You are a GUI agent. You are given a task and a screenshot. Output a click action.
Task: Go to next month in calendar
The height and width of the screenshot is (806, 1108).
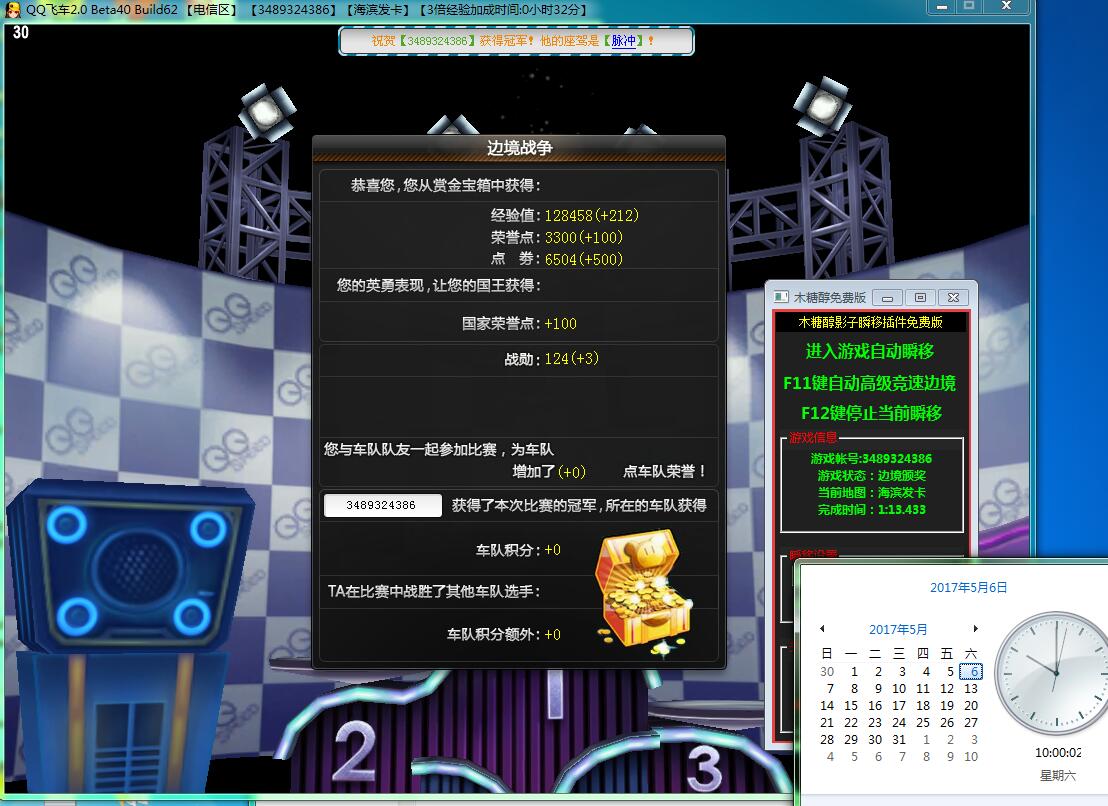[975, 629]
